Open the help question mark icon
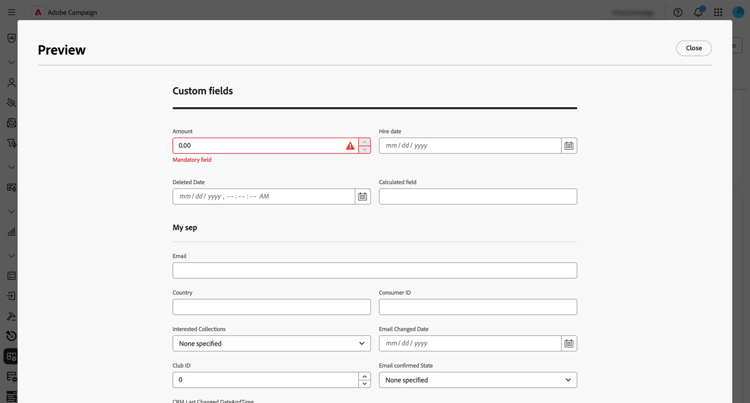Screen dimensions: 750x403 [x=678, y=13]
